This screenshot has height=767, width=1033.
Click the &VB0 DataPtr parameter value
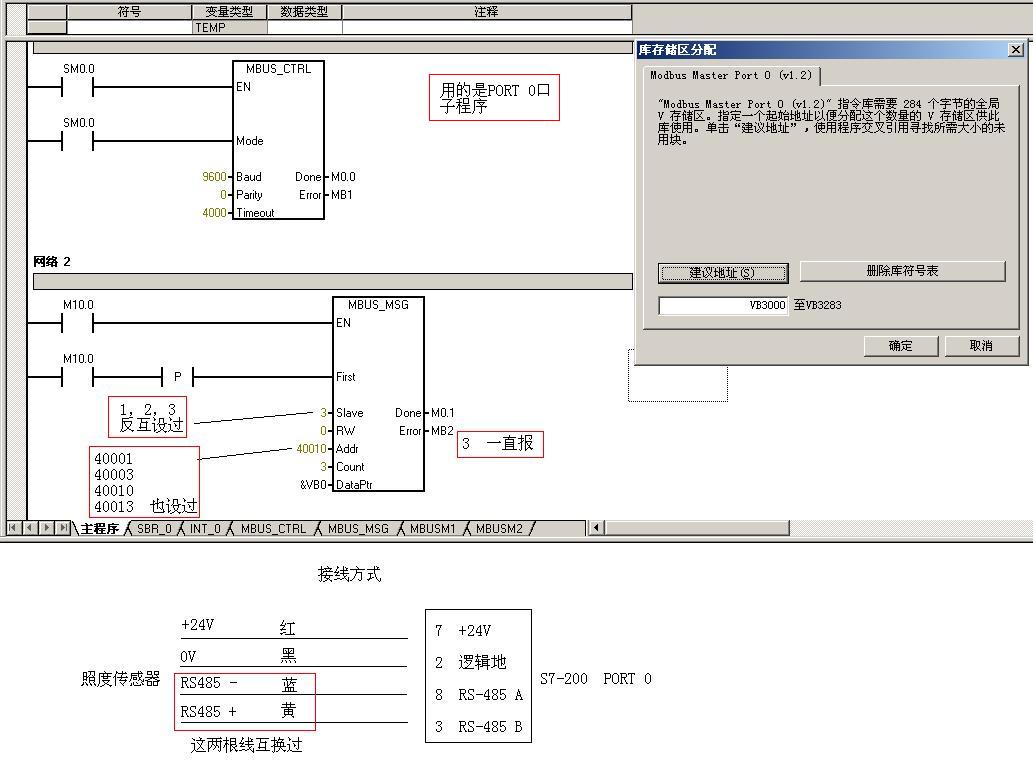coord(314,485)
